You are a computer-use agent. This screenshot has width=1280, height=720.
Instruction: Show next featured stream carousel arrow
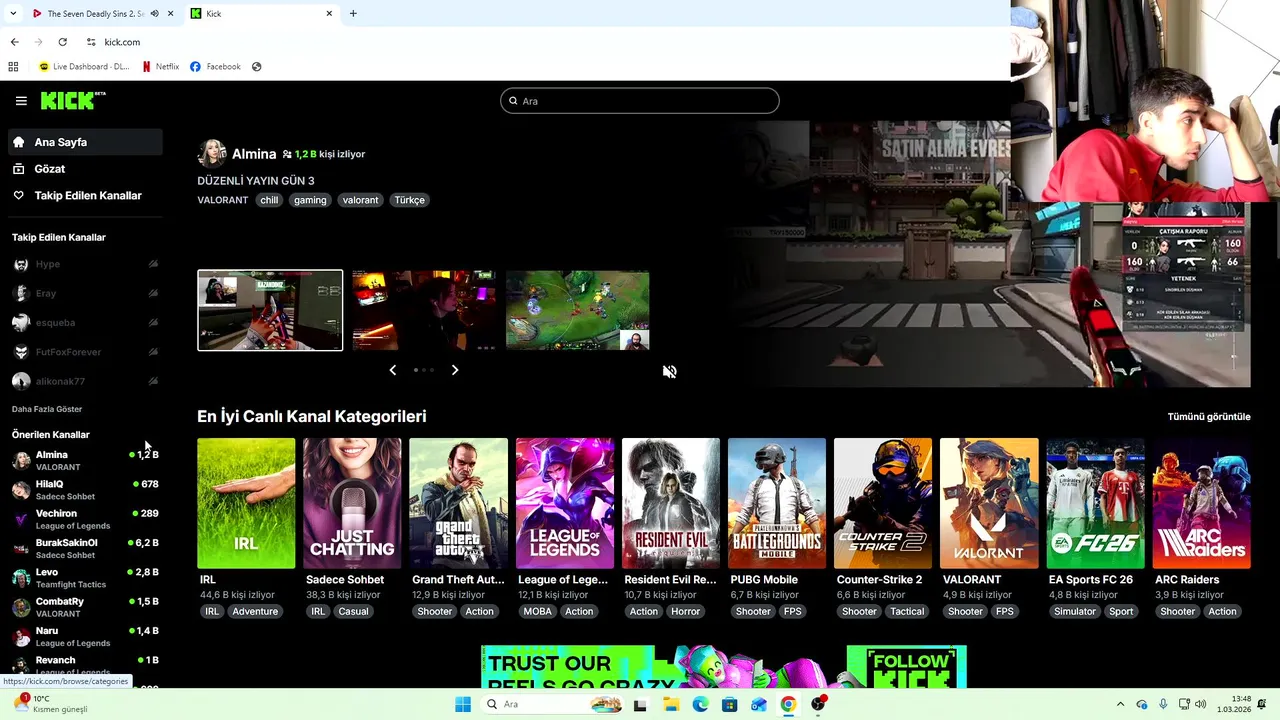pyautogui.click(x=455, y=370)
